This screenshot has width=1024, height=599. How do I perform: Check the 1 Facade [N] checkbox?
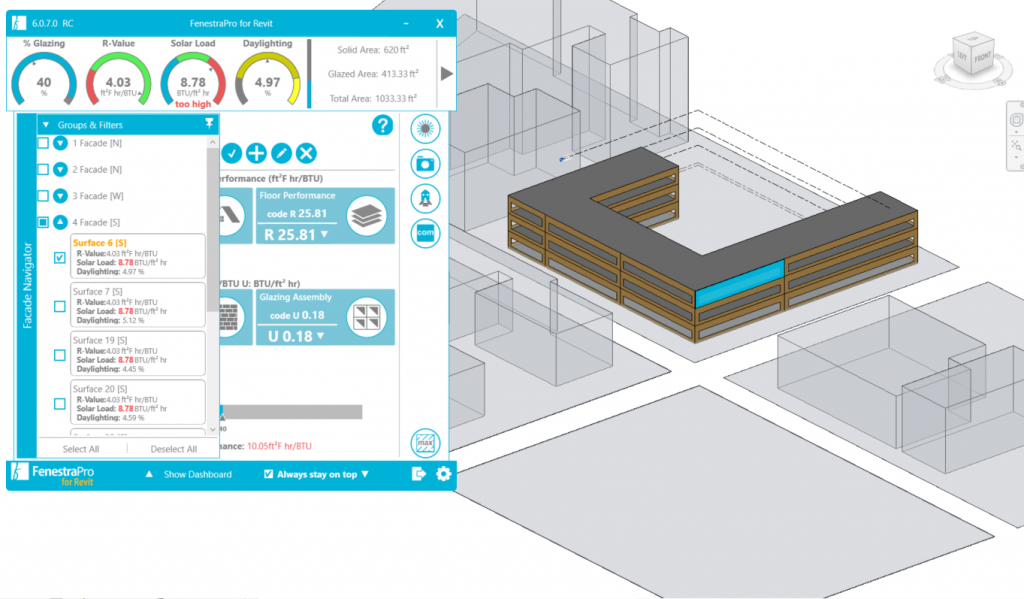click(43, 143)
